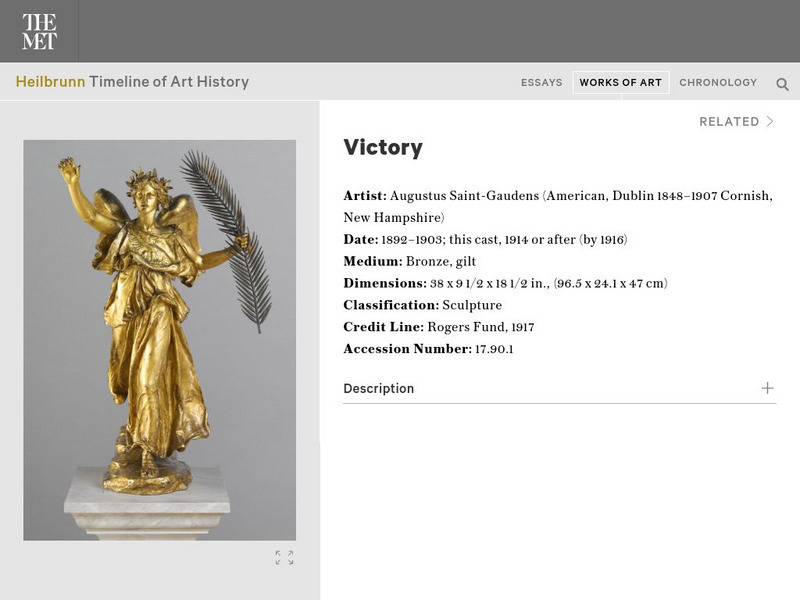Select the Works of Art tab
The image size is (800, 600).
coord(620,83)
